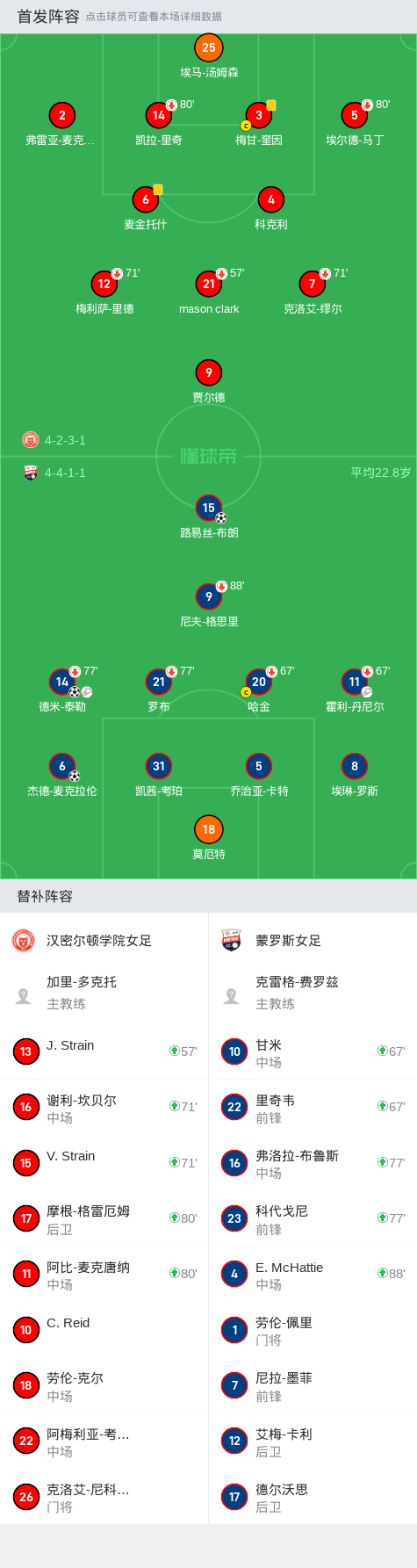
Task: Click 蒙罗斯女足 team crest
Action: click(232, 941)
